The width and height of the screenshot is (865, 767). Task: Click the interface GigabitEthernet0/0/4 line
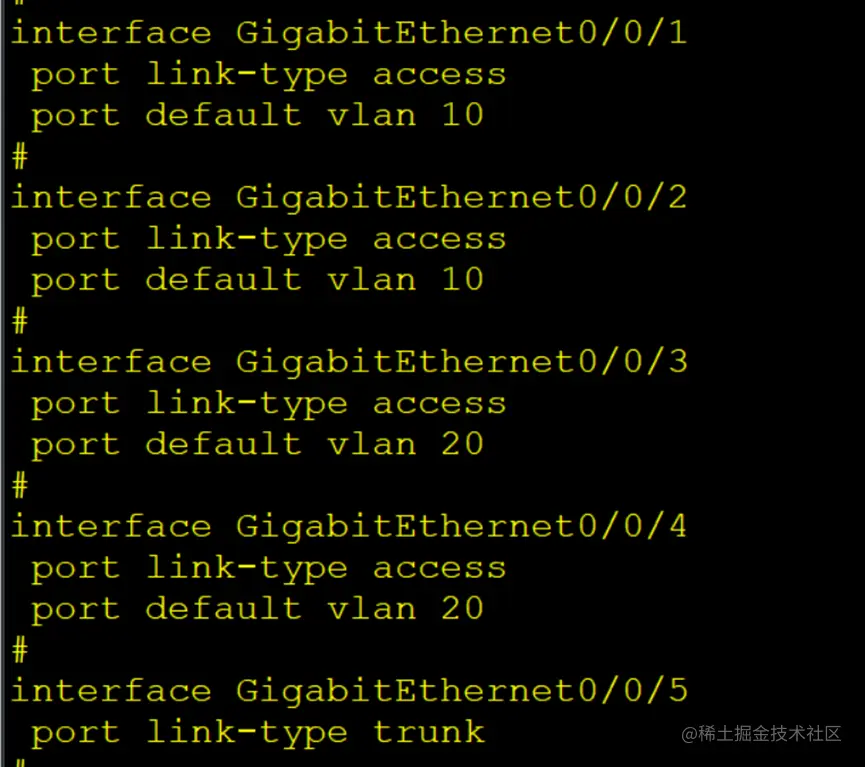pos(349,526)
